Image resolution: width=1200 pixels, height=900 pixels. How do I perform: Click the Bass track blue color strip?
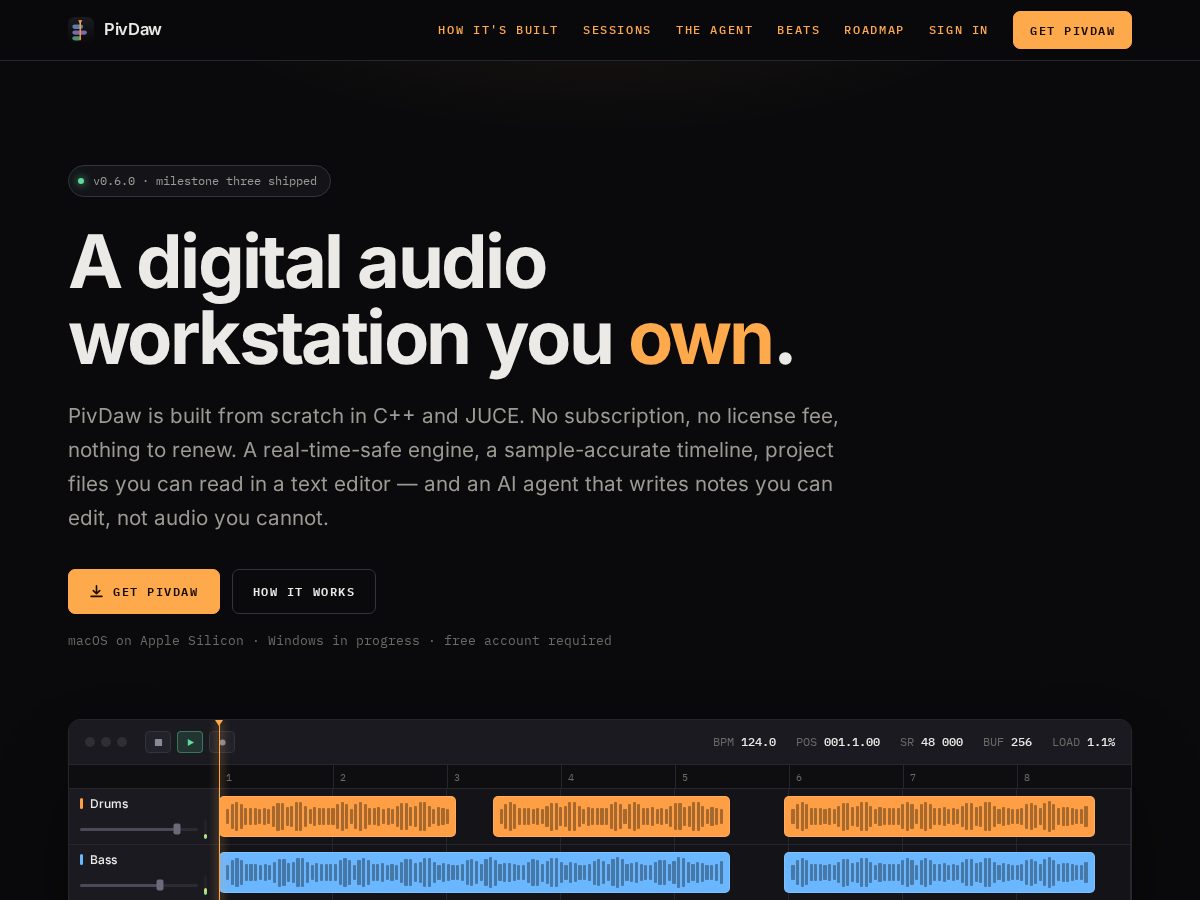(x=81, y=859)
